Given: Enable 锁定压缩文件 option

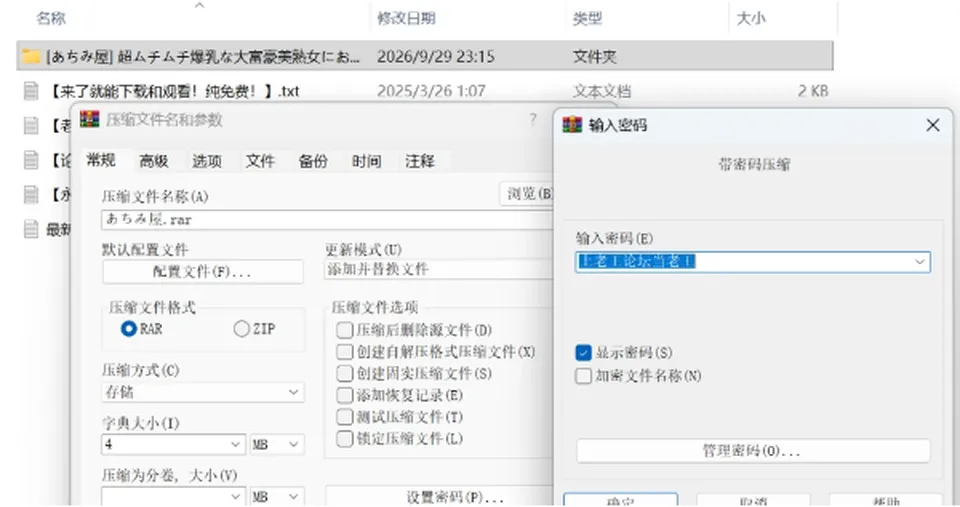Looking at the screenshot, I should [x=345, y=438].
